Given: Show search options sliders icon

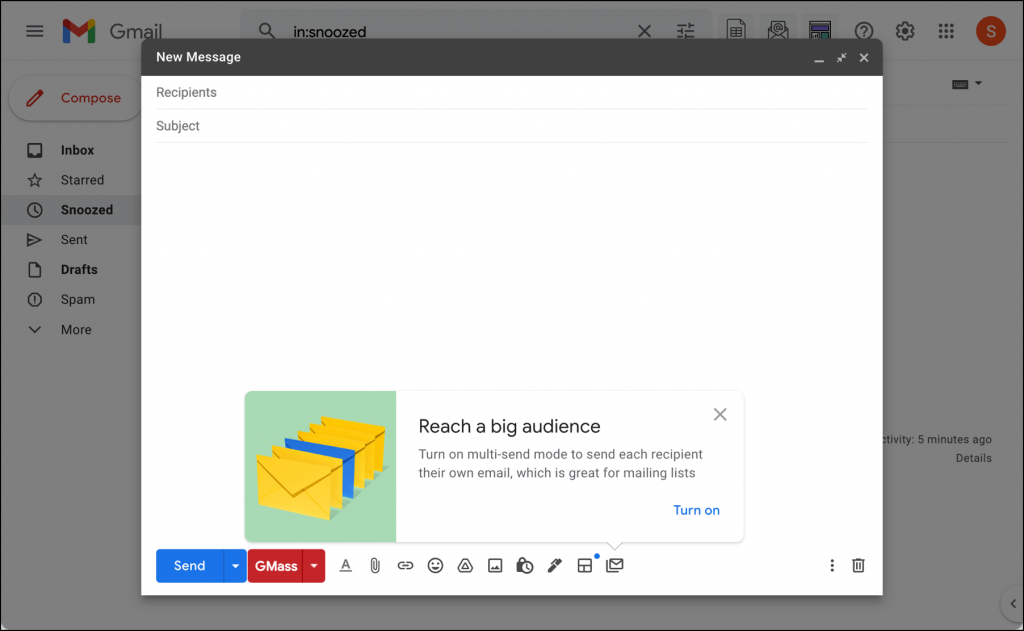Looking at the screenshot, I should [x=685, y=31].
